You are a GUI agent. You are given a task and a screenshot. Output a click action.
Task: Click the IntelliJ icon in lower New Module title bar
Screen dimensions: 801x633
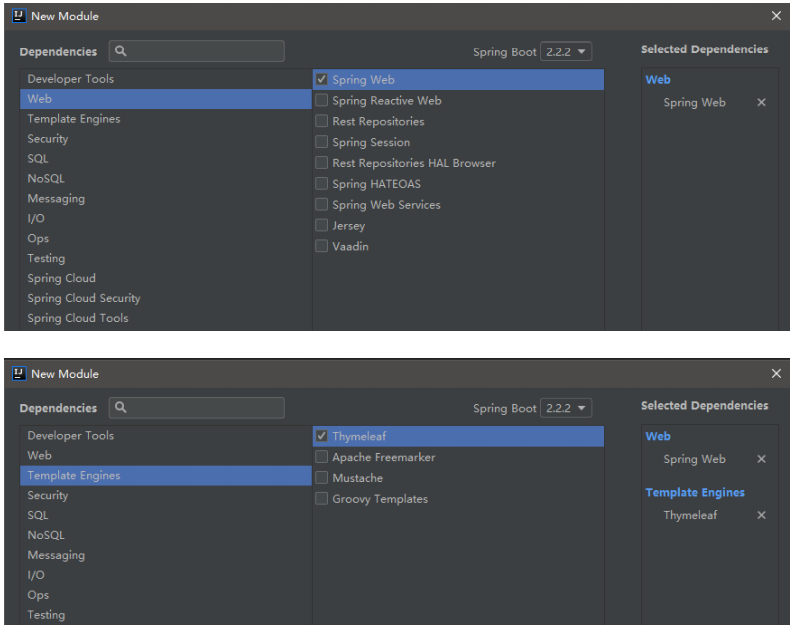point(19,373)
